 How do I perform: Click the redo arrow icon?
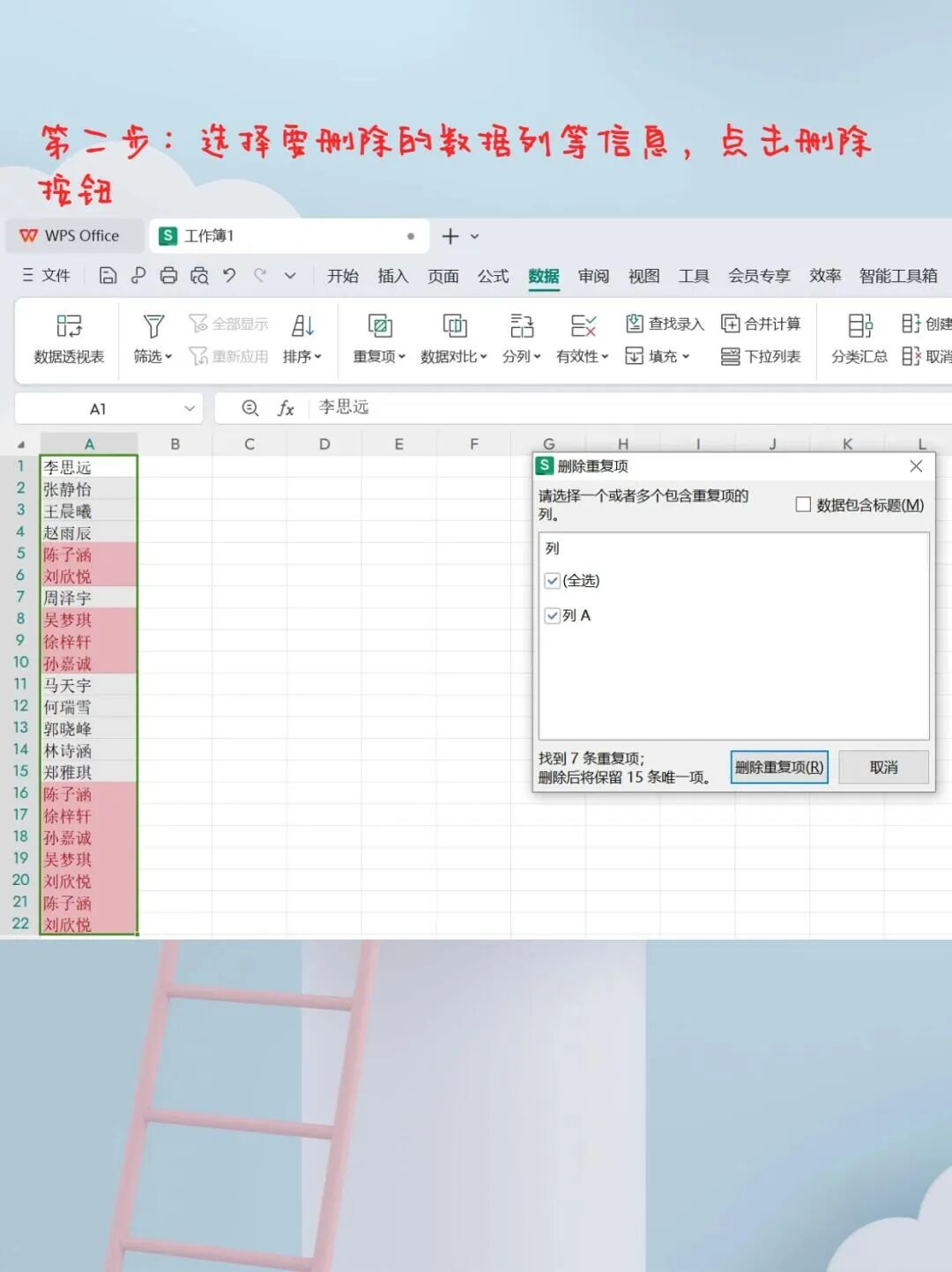(260, 275)
